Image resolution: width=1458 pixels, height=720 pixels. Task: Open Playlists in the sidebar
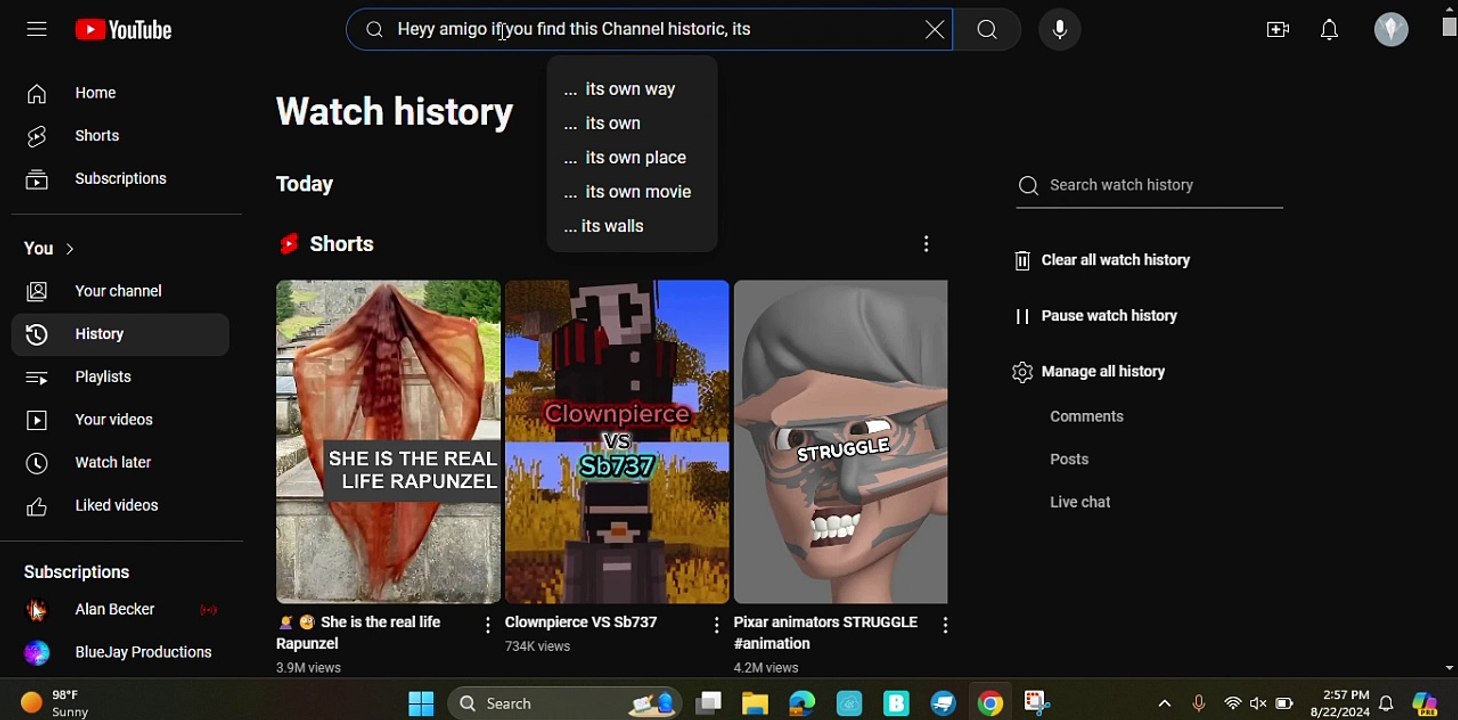(120, 377)
